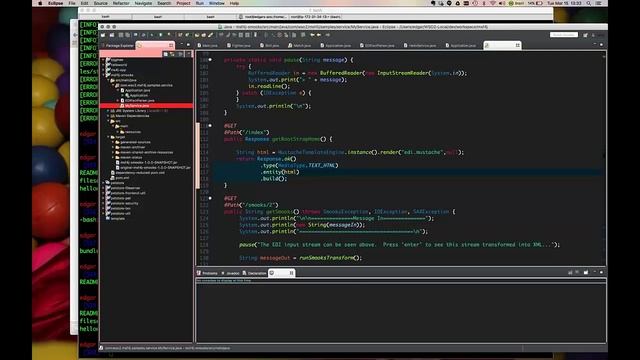Maximize the bottom console panel
This screenshot has width=640, height=360.
[601, 272]
